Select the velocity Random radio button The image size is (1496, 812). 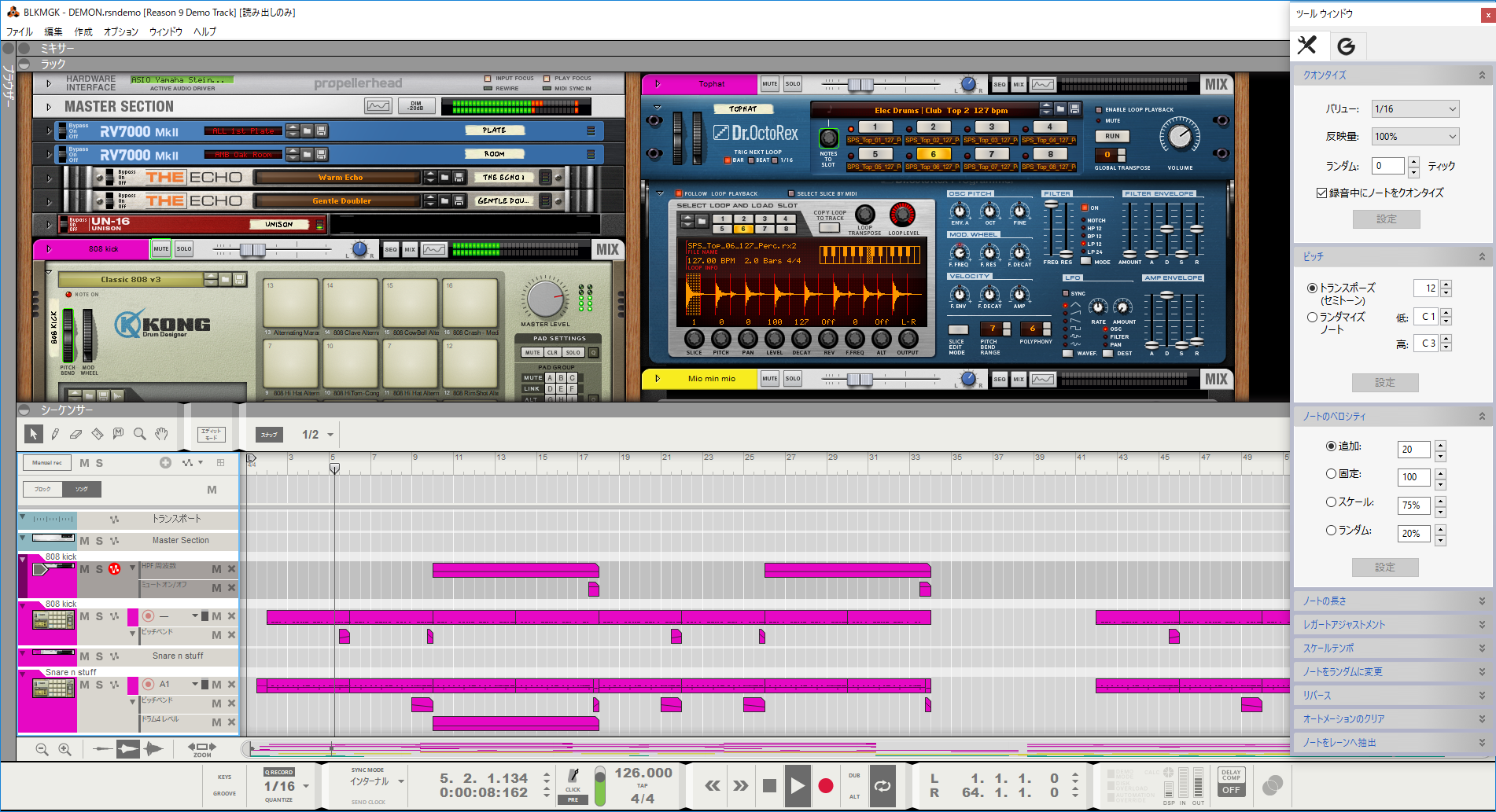1331,531
